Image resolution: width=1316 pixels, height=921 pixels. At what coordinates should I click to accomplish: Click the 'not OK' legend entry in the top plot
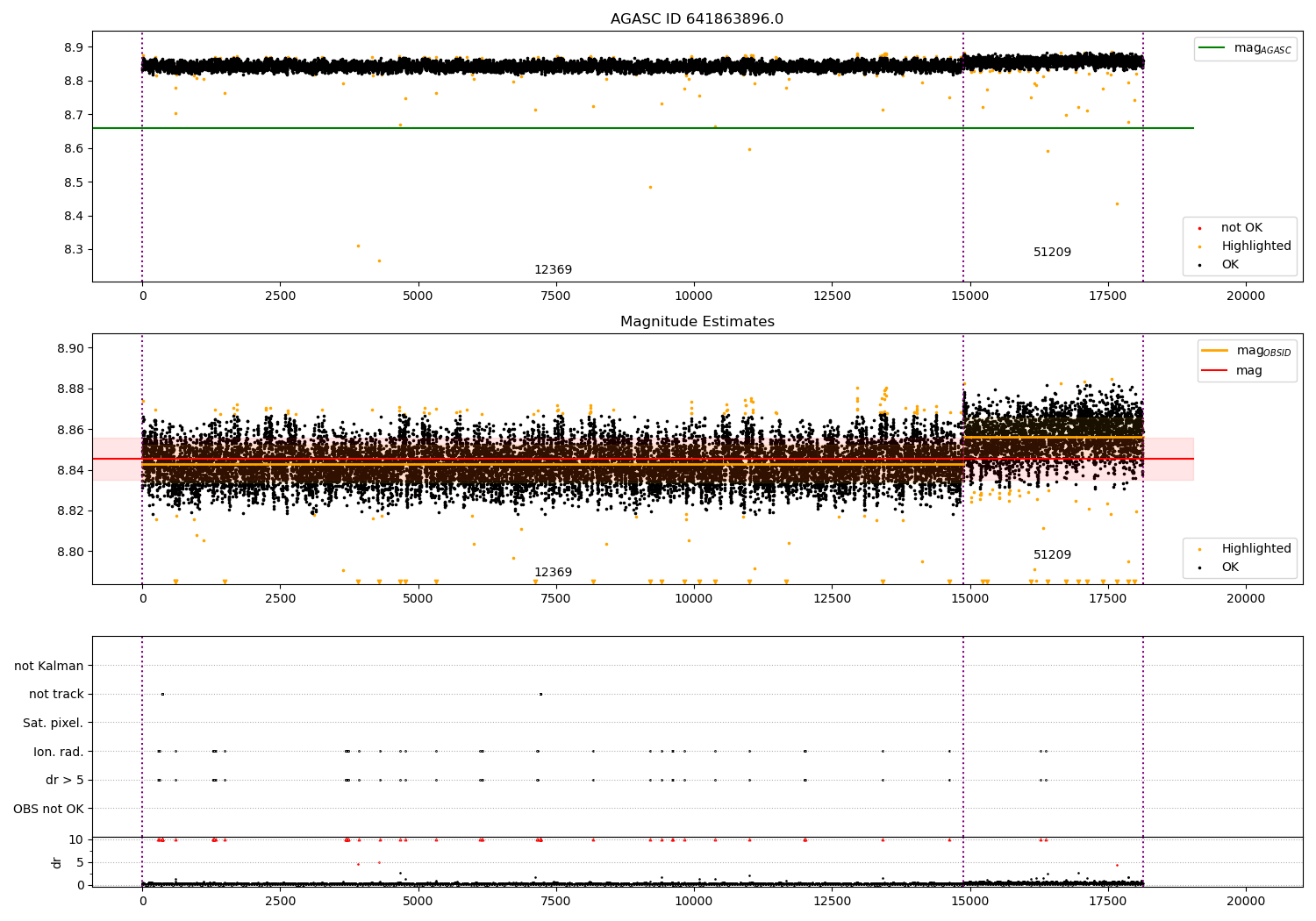click(1241, 228)
